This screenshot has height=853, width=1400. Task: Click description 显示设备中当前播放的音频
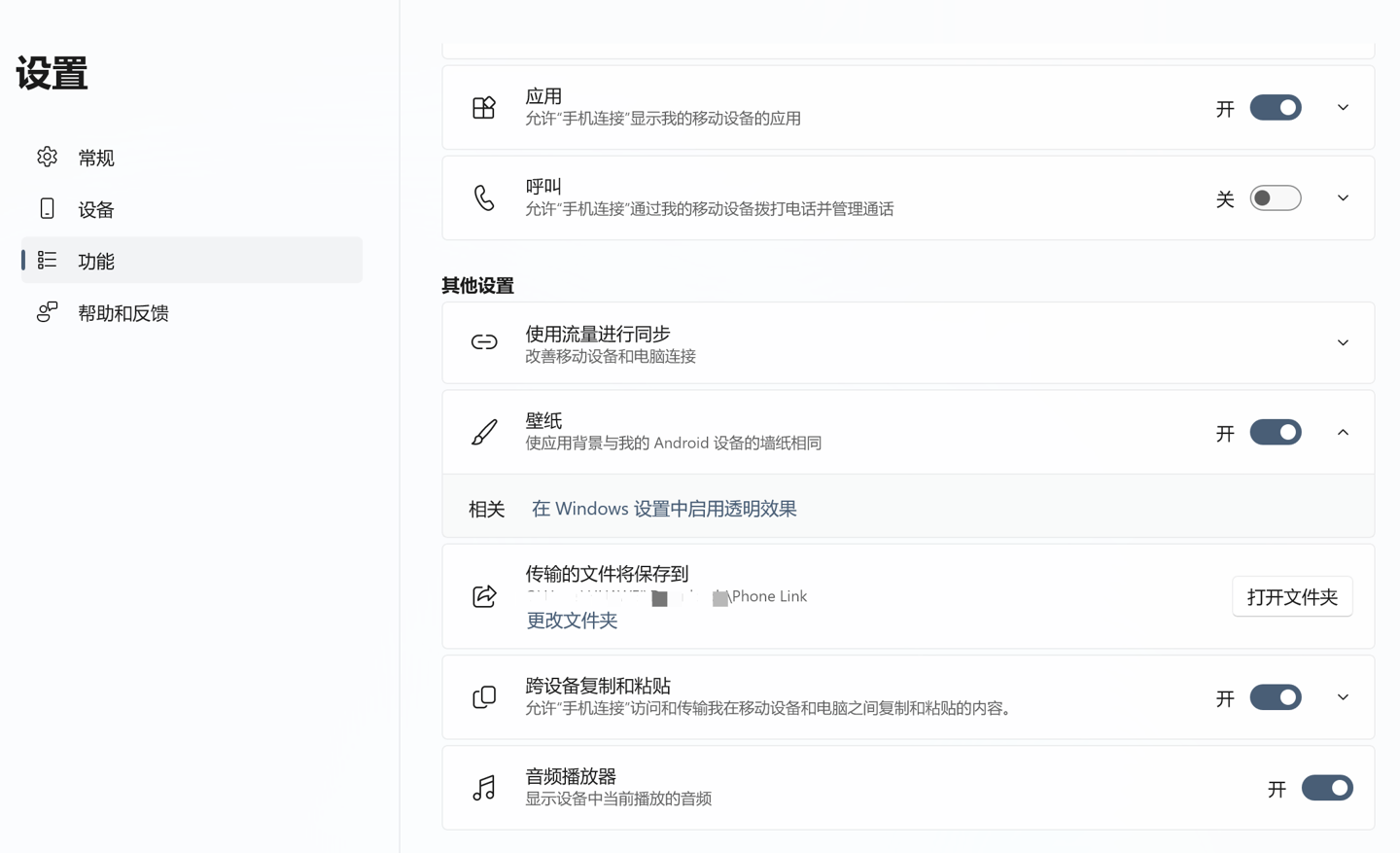[x=618, y=799]
